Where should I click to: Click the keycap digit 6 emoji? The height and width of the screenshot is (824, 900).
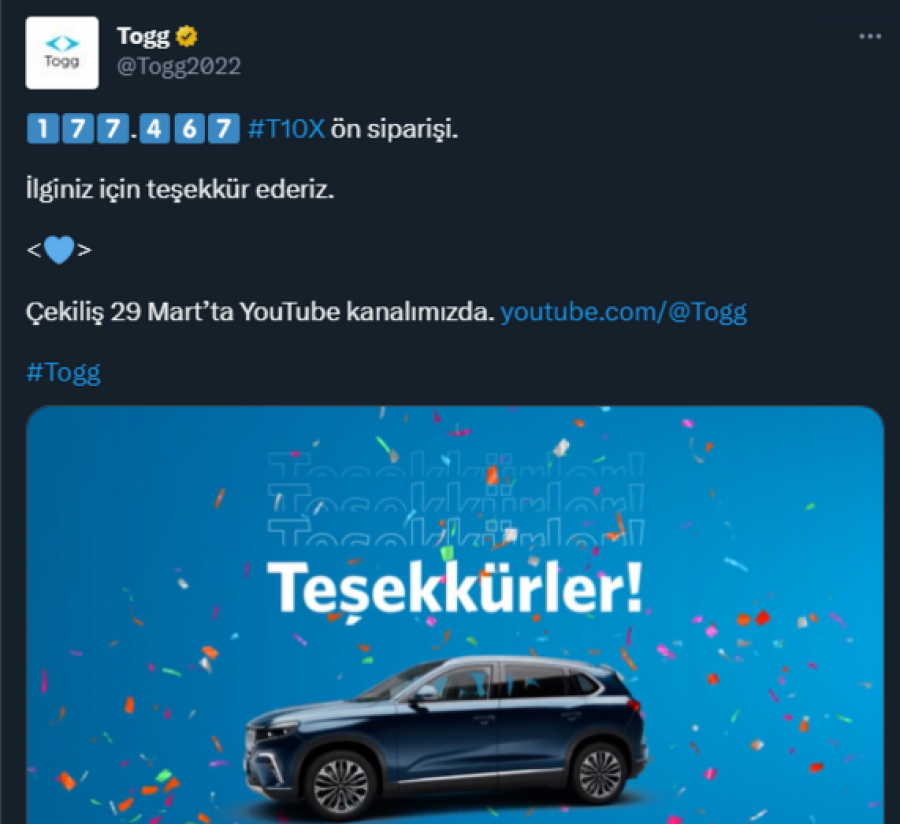pyautogui.click(x=189, y=129)
